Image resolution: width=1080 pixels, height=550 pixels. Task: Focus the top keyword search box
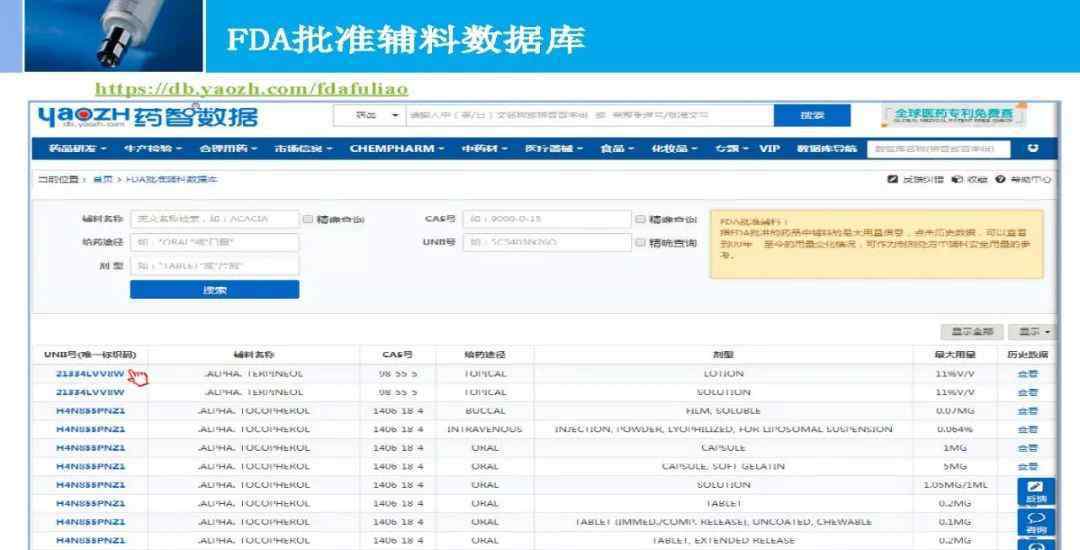click(x=589, y=115)
